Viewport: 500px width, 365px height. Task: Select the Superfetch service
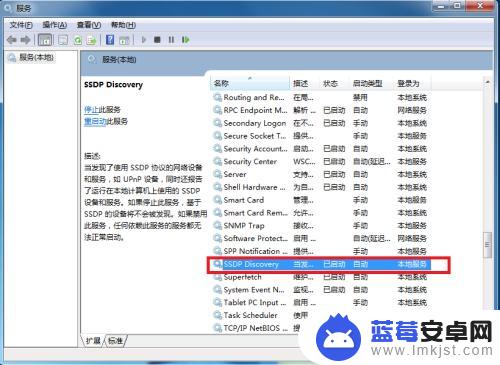(x=322, y=277)
